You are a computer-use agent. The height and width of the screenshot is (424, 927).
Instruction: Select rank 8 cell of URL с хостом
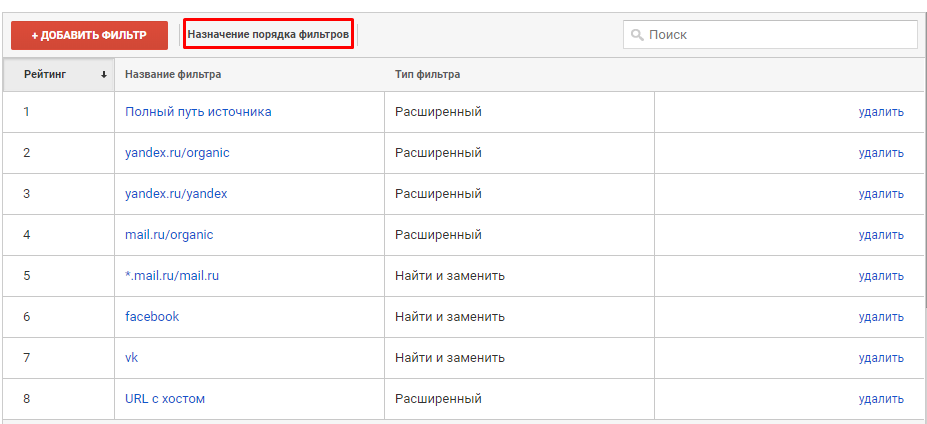(x=59, y=399)
